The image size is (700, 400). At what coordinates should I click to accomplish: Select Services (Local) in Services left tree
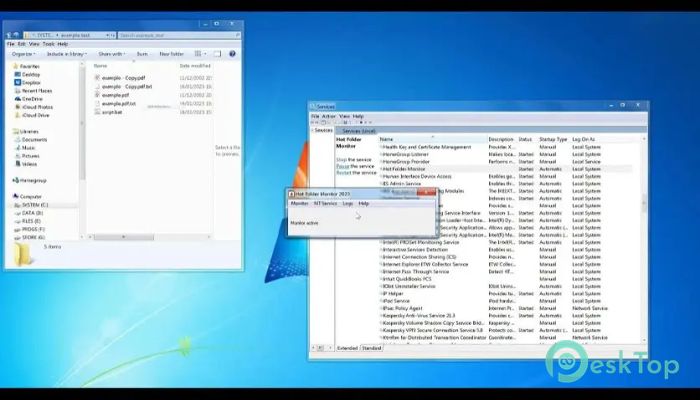pos(323,130)
